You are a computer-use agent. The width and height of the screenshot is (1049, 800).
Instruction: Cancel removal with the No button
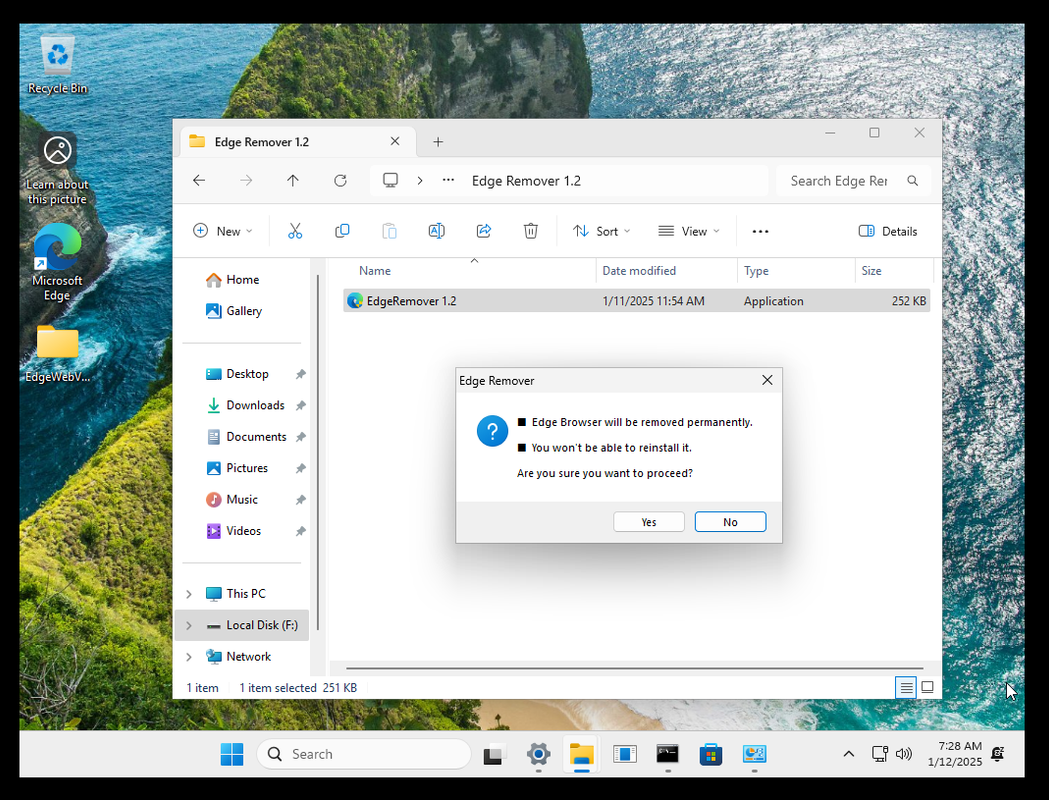tap(730, 522)
